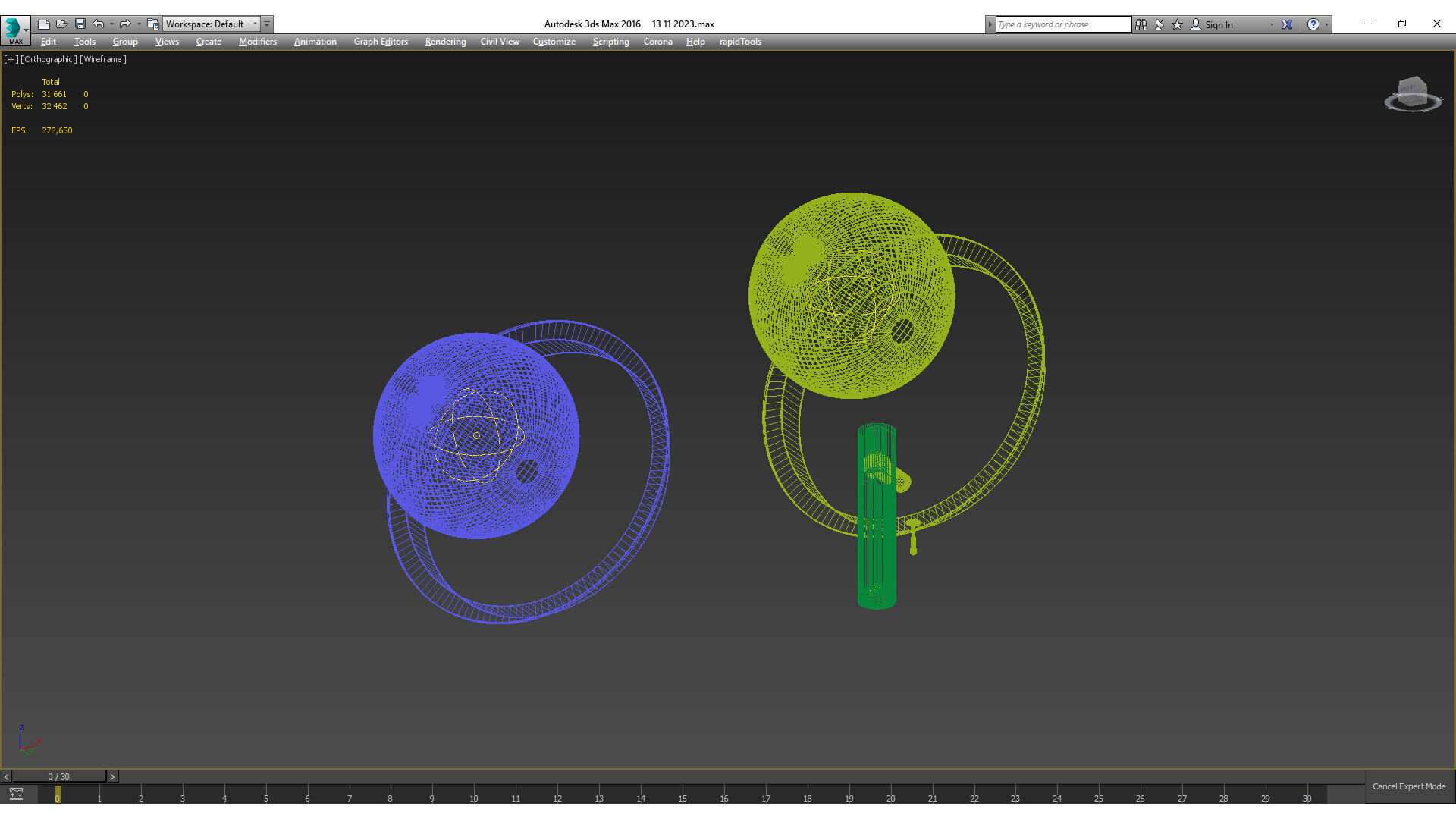Click the Save File floppy icon
The width and height of the screenshot is (1456, 819).
point(80,24)
